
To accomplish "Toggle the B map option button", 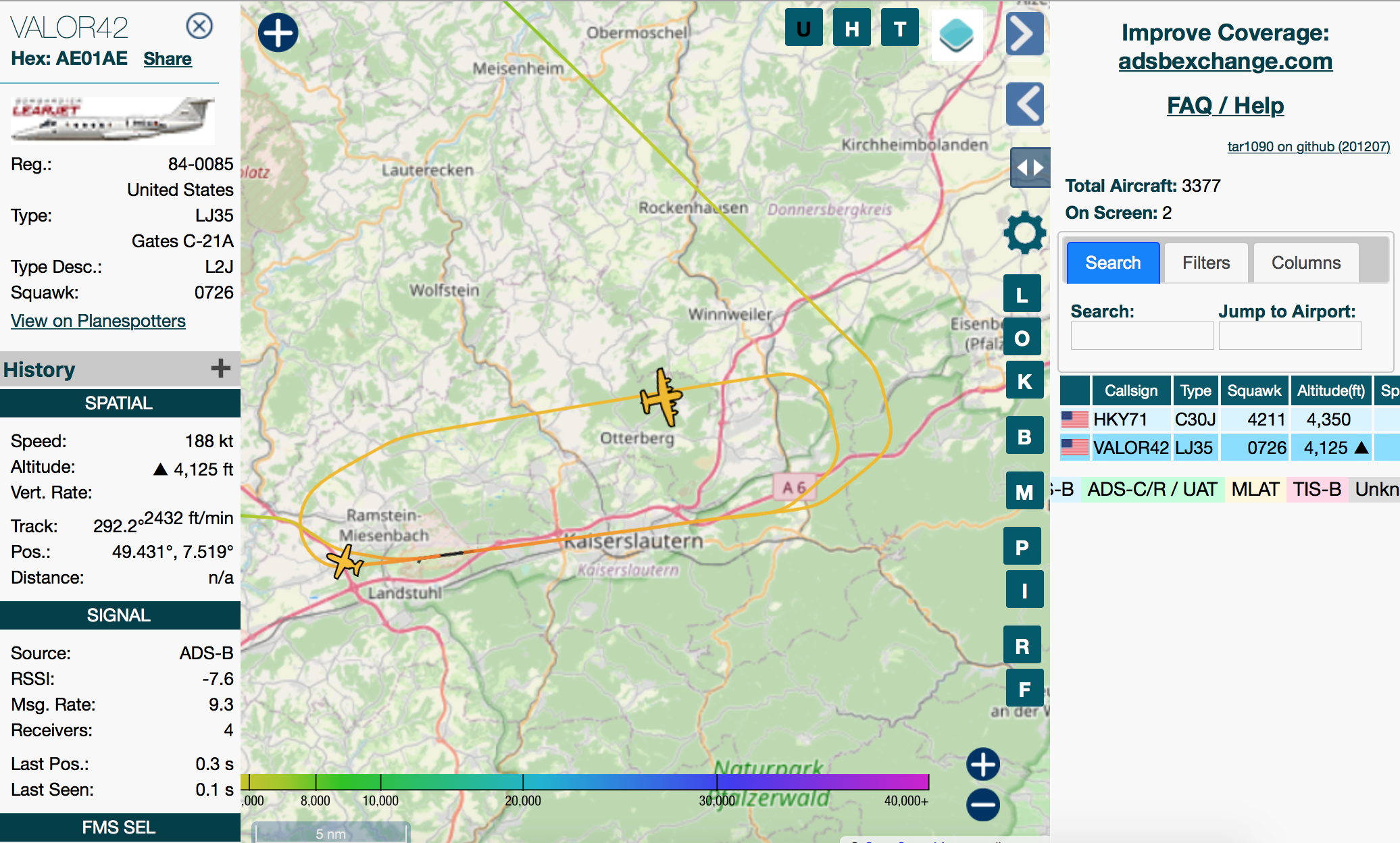I will tap(1024, 436).
